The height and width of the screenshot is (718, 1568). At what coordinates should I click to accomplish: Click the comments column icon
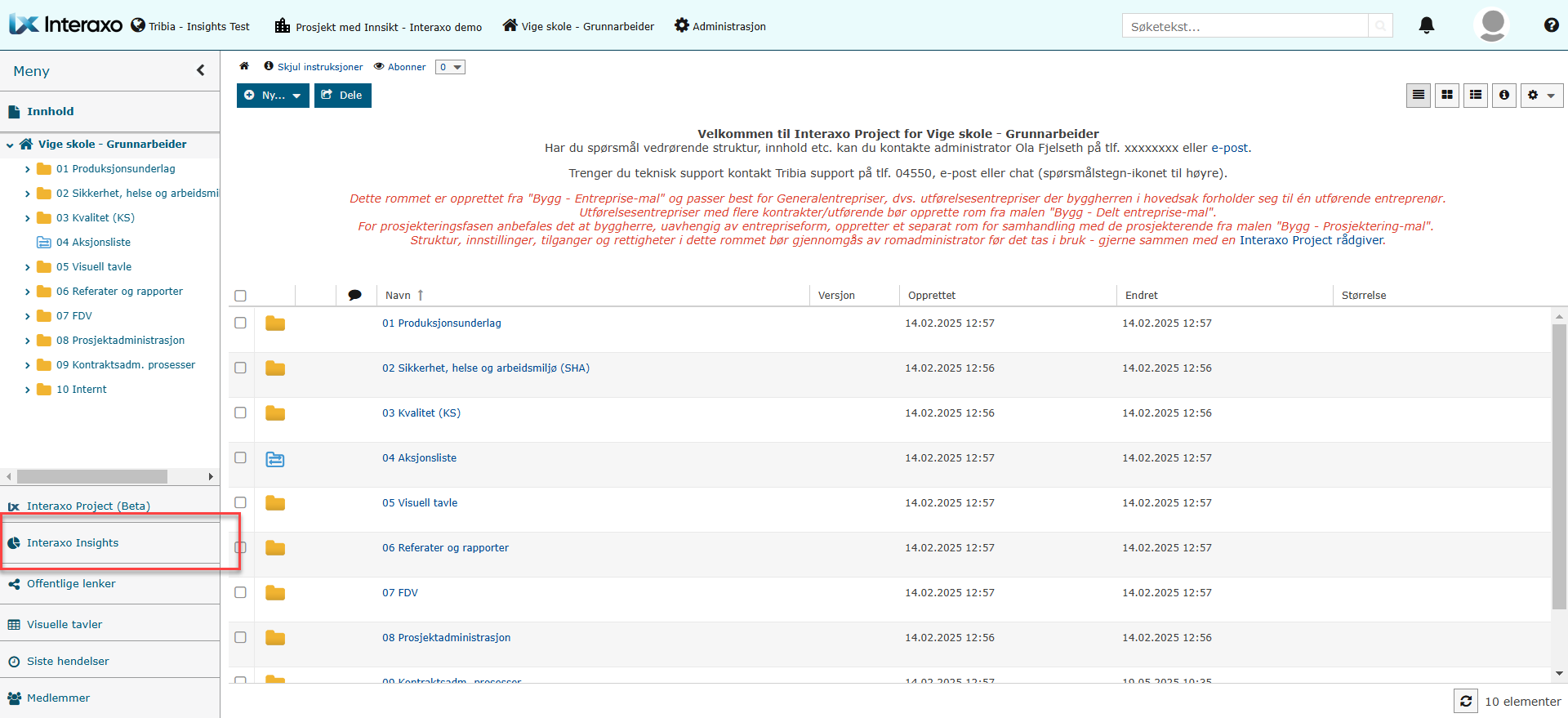coord(354,295)
